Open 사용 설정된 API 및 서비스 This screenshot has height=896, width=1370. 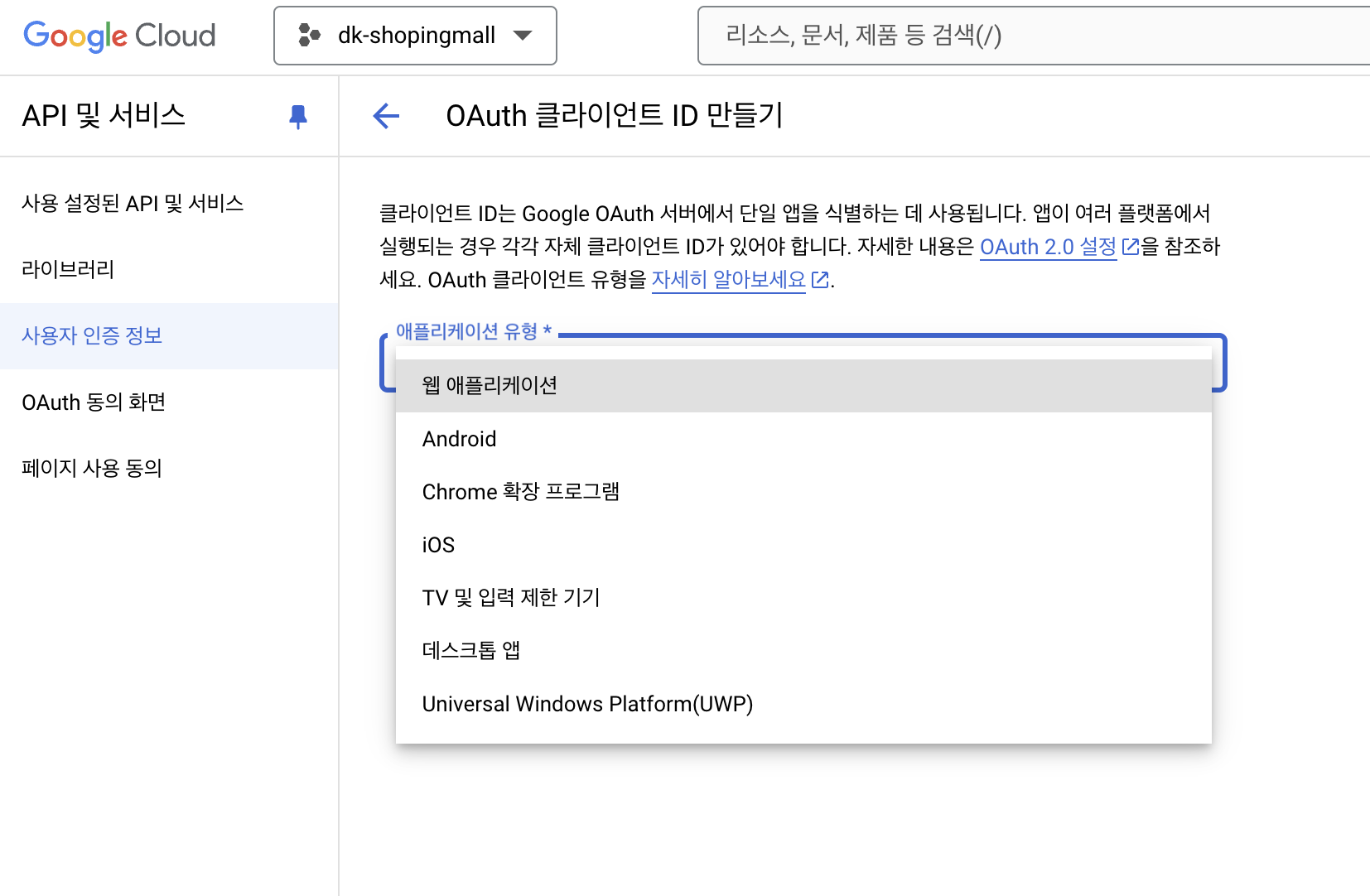(169, 204)
